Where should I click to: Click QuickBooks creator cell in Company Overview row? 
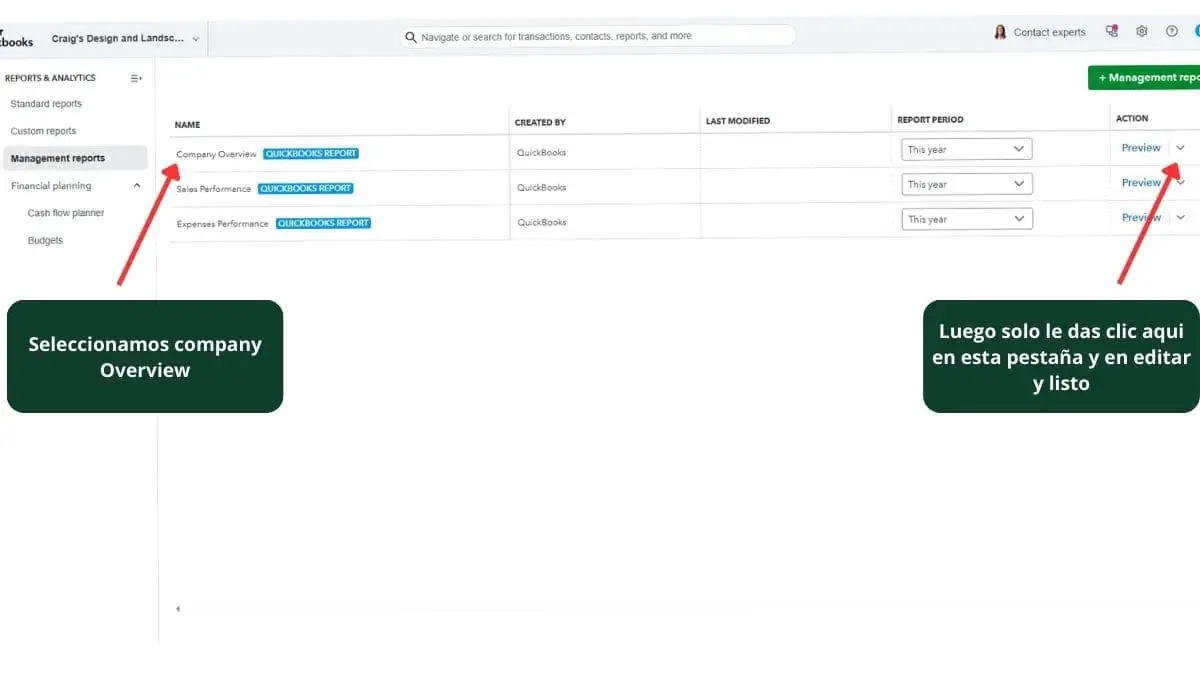(x=541, y=153)
